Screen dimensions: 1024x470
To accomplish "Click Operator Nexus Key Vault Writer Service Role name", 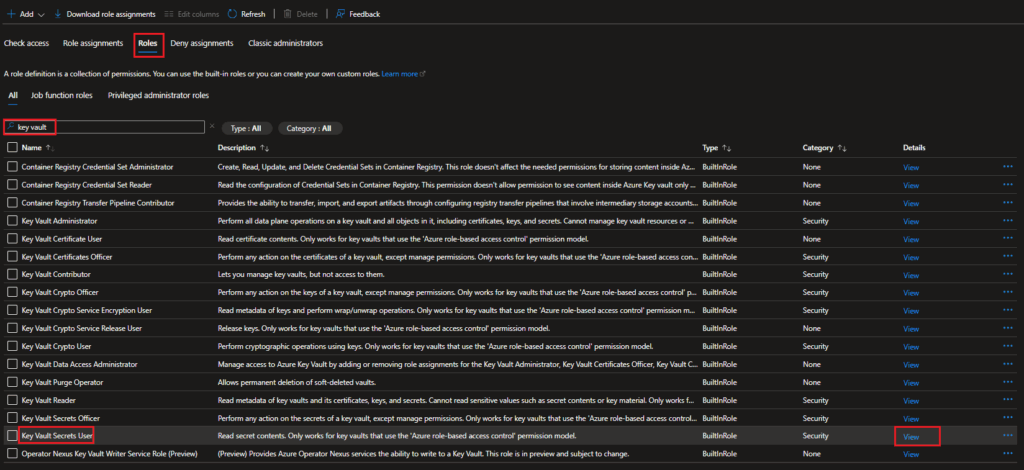I will point(110,454).
